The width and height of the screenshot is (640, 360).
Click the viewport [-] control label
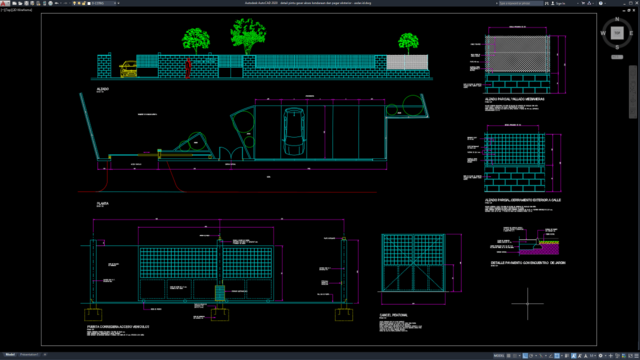tap(2, 10)
